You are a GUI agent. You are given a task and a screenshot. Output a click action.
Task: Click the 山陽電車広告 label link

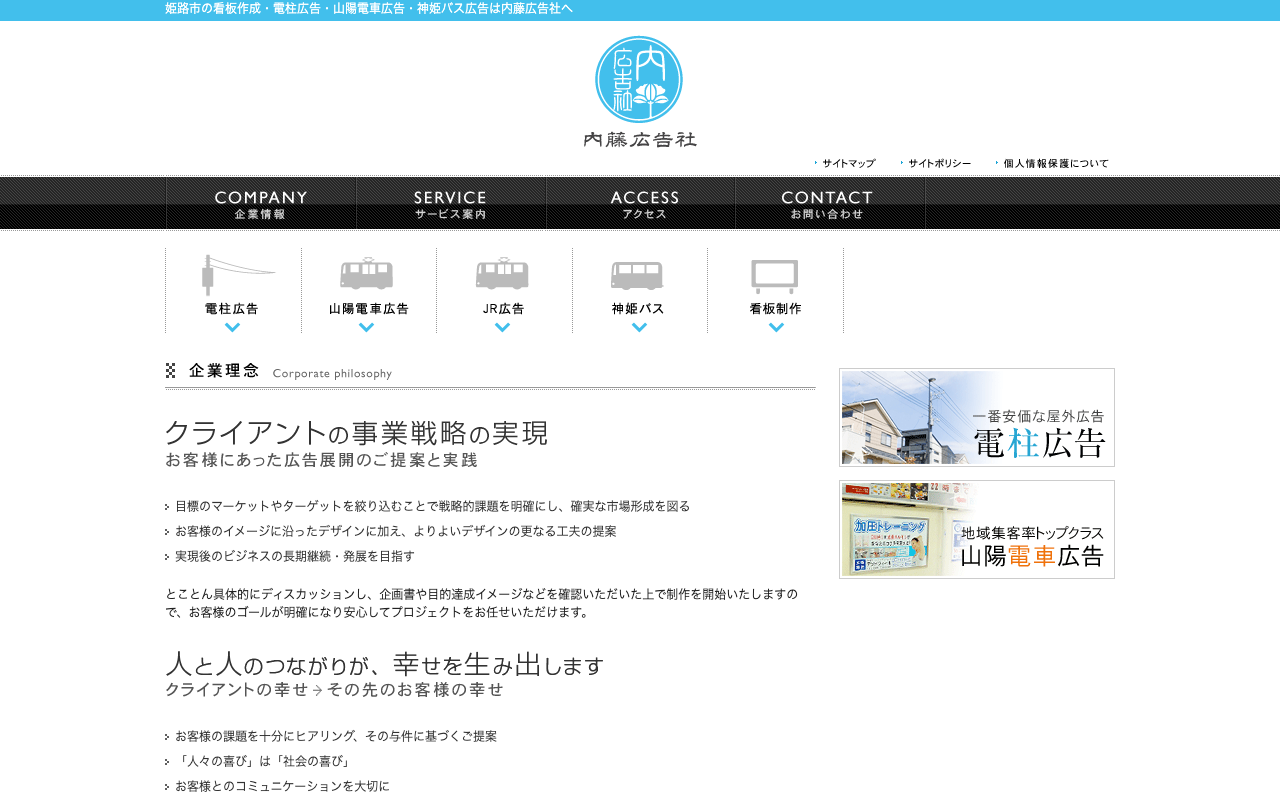pyautogui.click(x=368, y=309)
